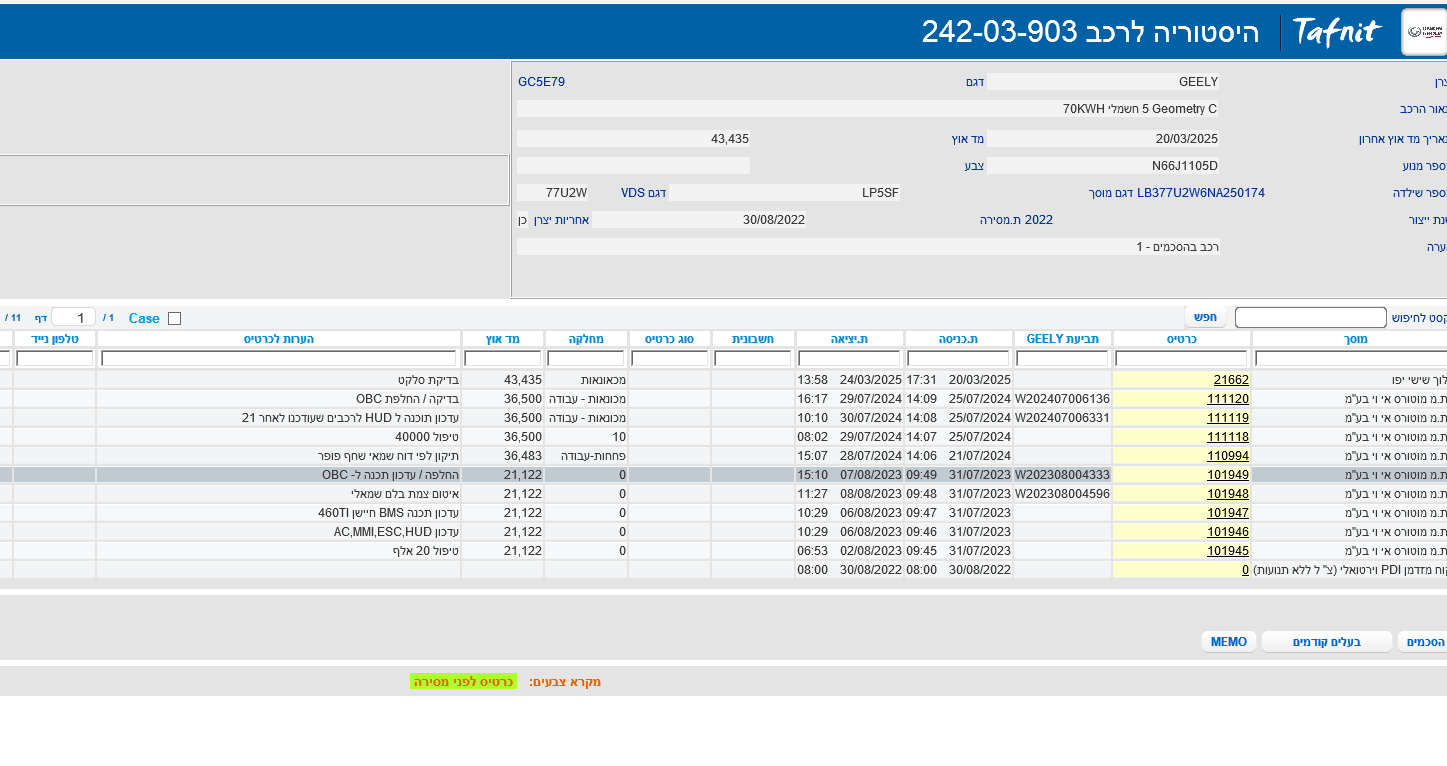Screen dimensions: 1447x766
Task: Sort by כרטיס column header
Action: (x=1181, y=339)
